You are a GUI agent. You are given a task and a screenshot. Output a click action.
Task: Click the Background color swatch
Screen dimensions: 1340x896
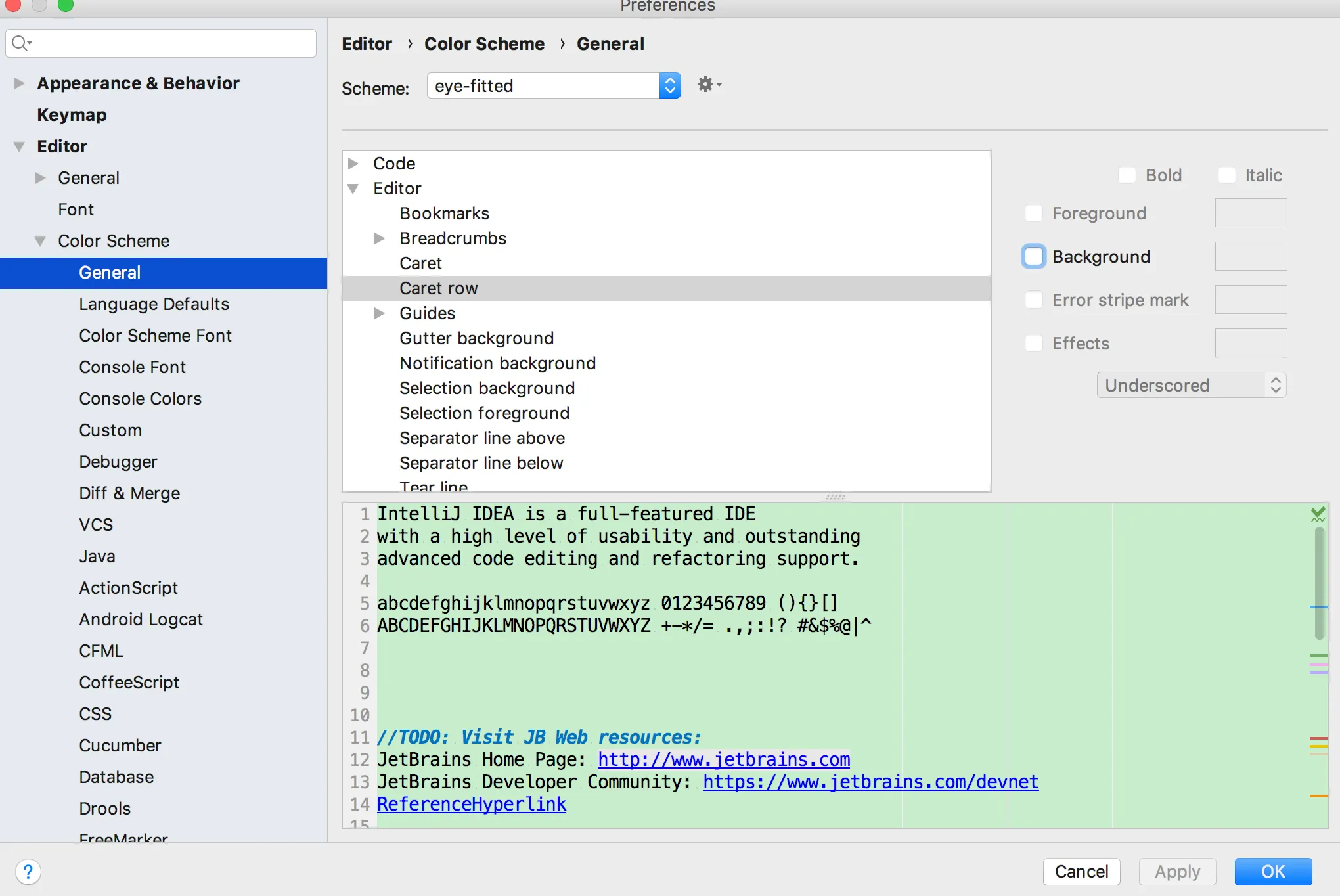point(1250,256)
